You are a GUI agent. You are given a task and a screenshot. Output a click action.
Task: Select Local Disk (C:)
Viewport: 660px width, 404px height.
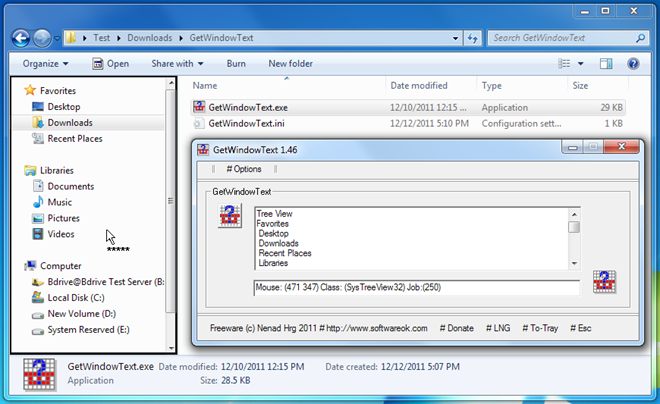pyautogui.click(x=76, y=298)
